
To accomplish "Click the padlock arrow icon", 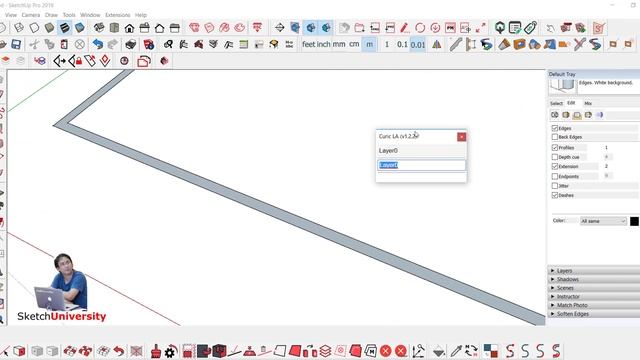I will point(75,61).
